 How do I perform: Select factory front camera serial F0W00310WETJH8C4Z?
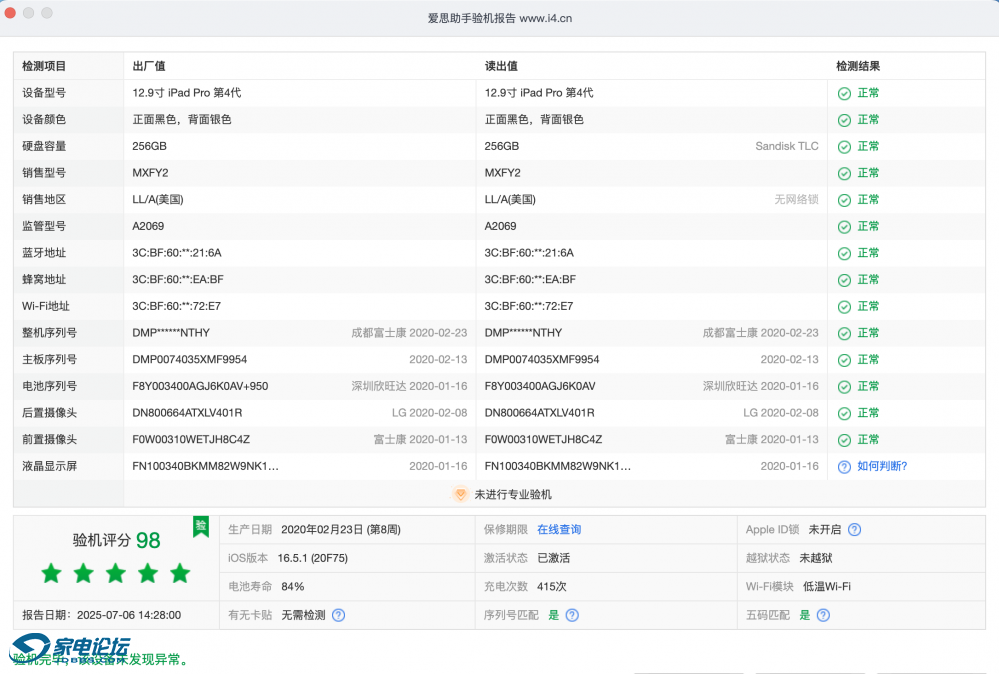(191, 440)
